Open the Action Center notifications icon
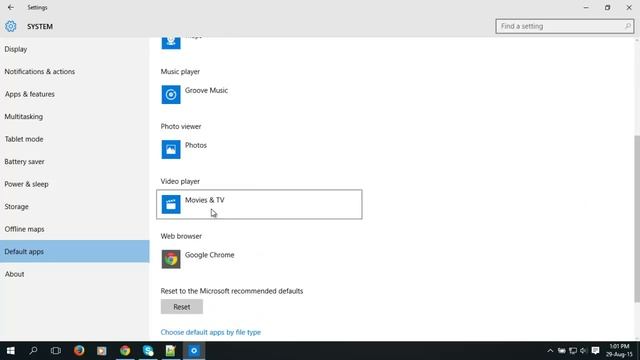Screen dimensions: 640x360 596,351
